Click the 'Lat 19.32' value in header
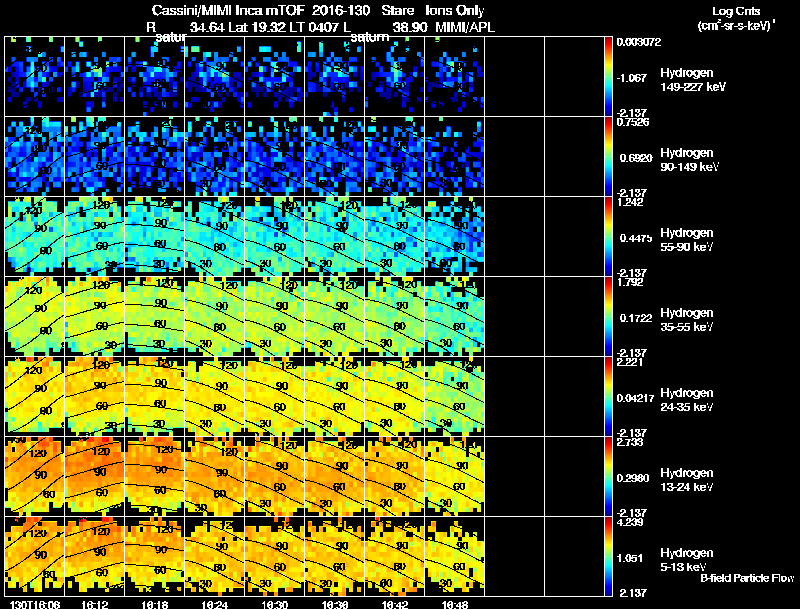The image size is (800, 609). [x=258, y=27]
